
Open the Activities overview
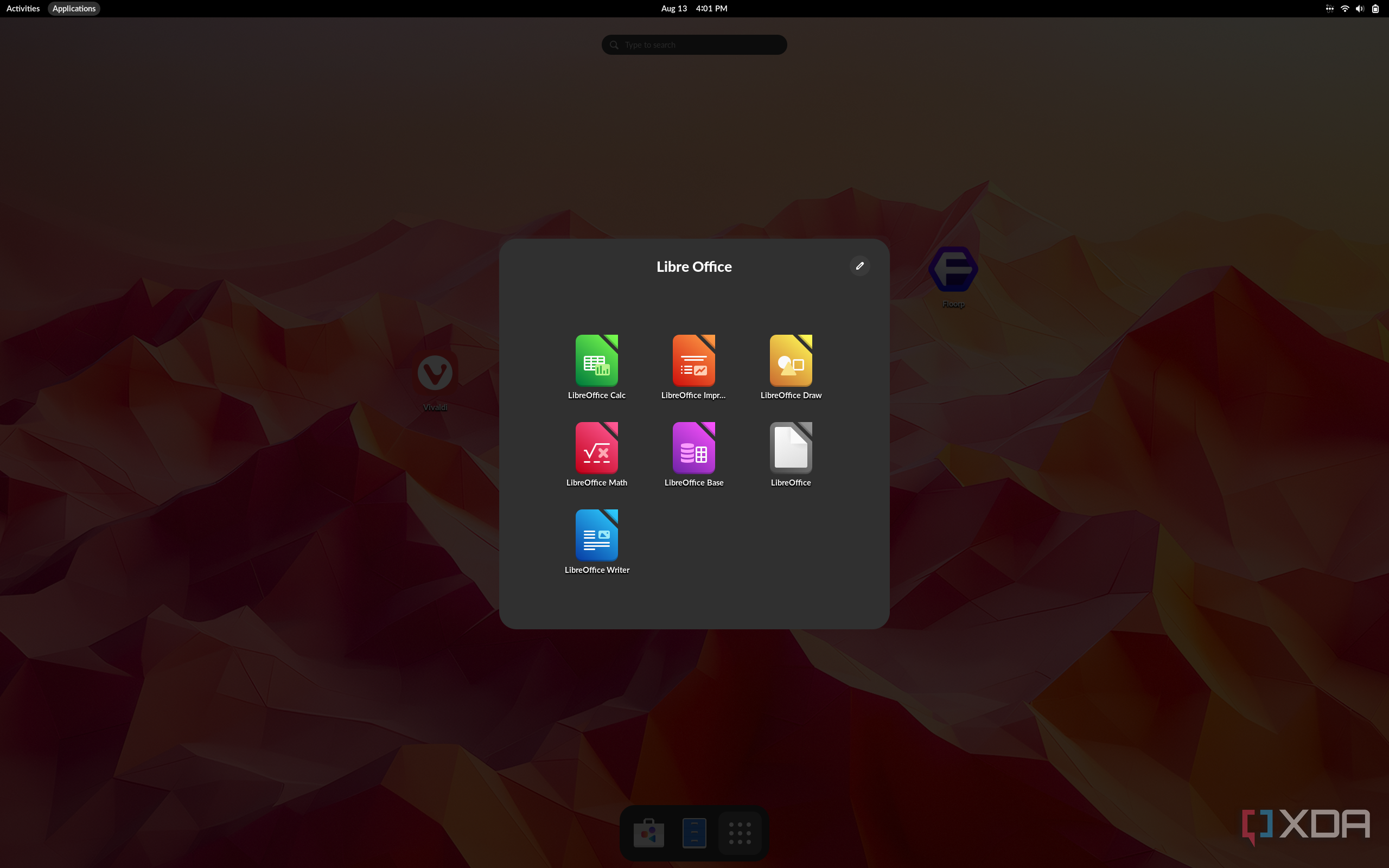tap(23, 9)
